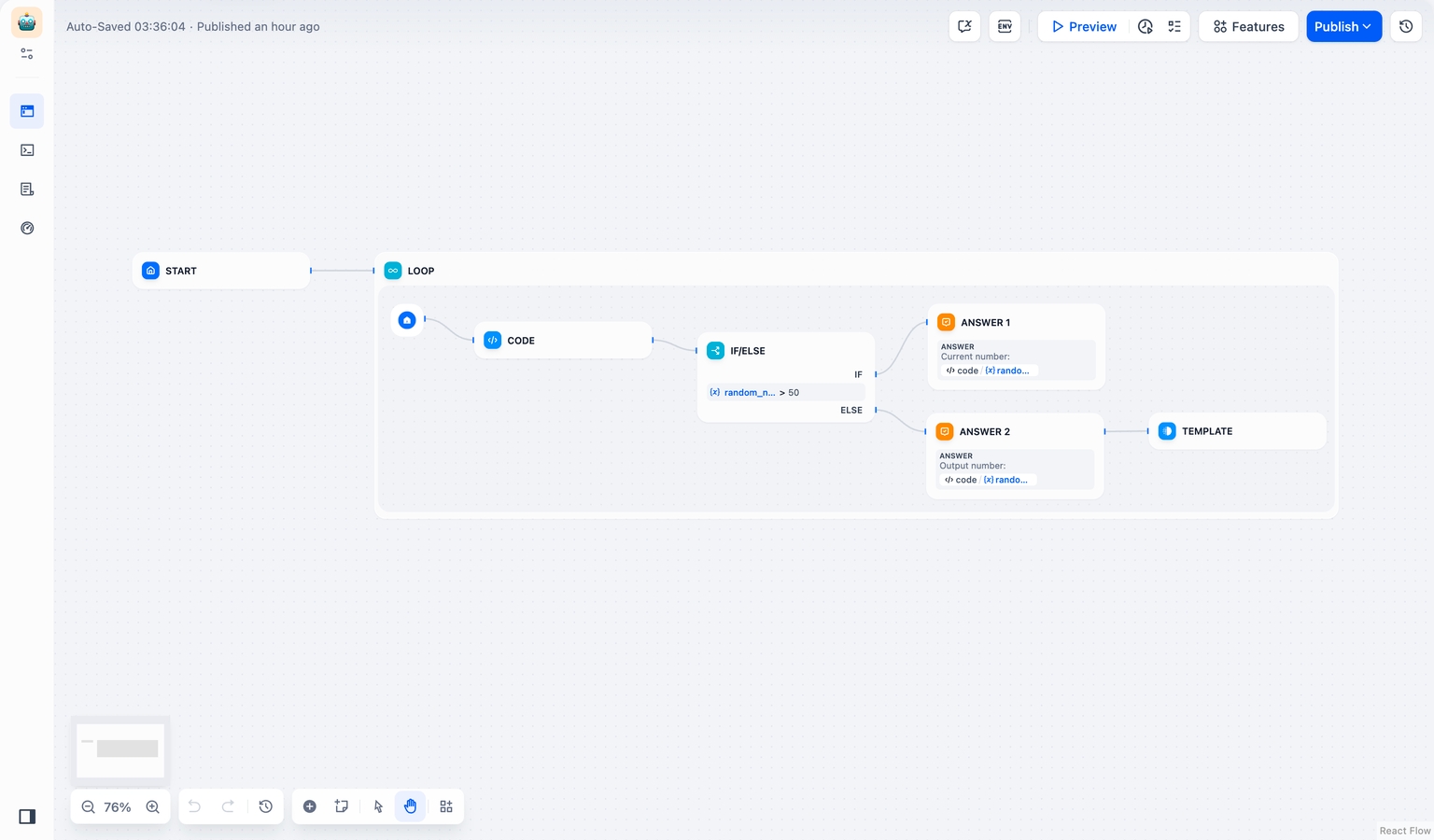Open the API Access terminal icon

coord(27,149)
